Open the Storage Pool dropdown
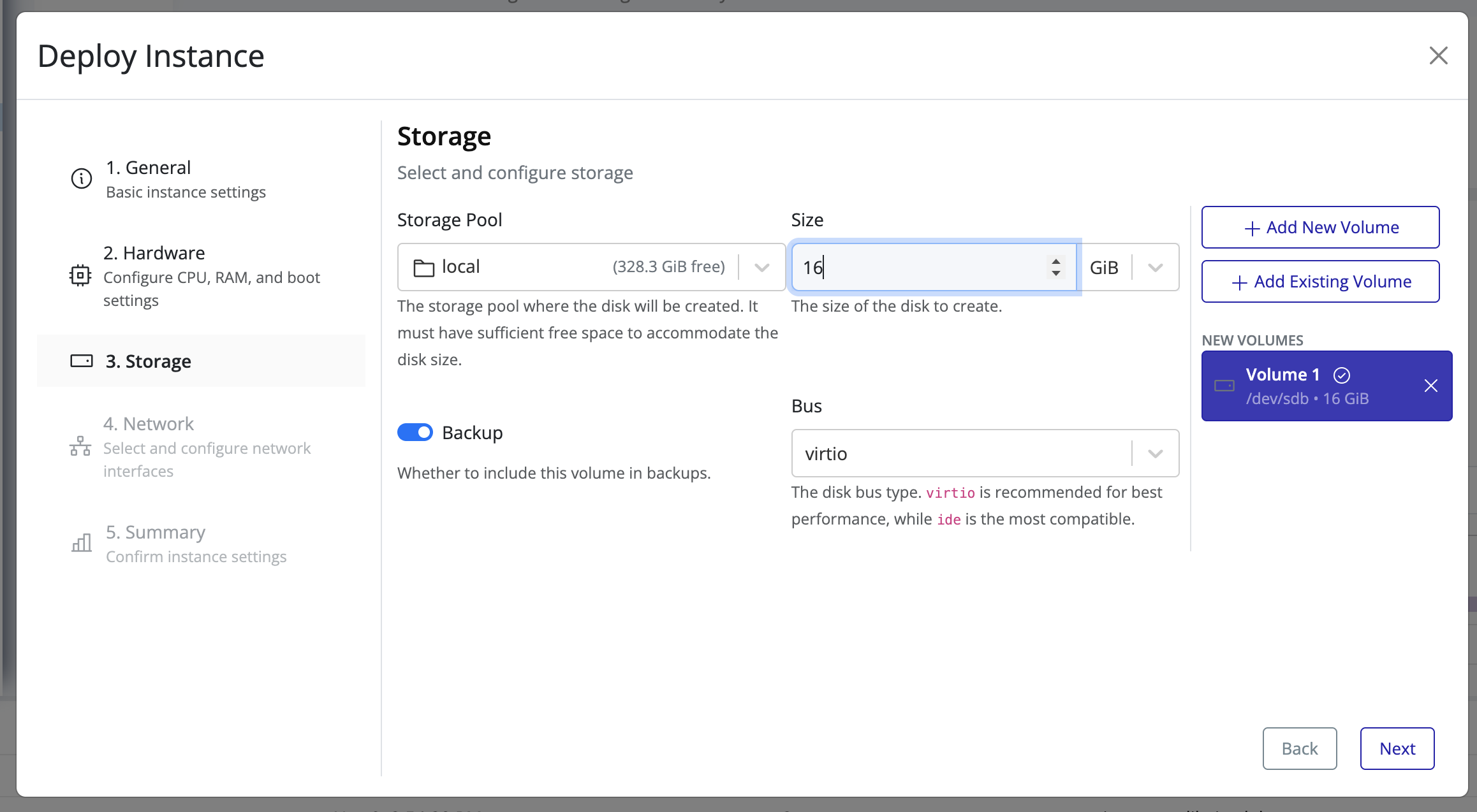1477x812 pixels. (x=761, y=267)
